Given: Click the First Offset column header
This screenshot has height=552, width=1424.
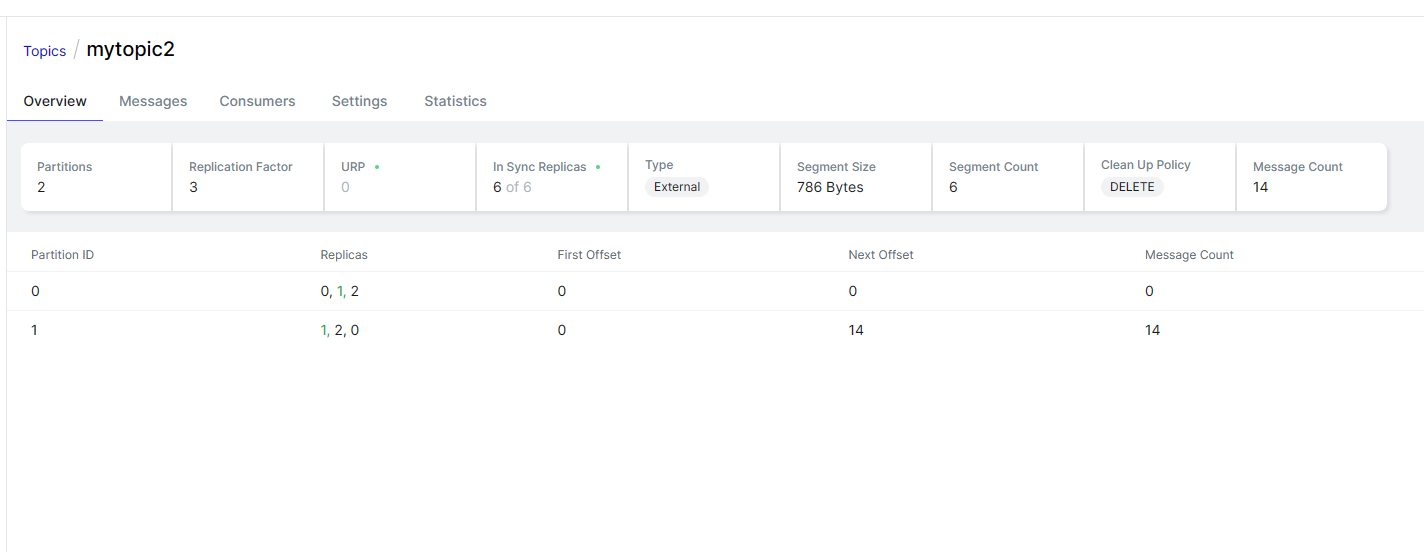Looking at the screenshot, I should point(589,255).
